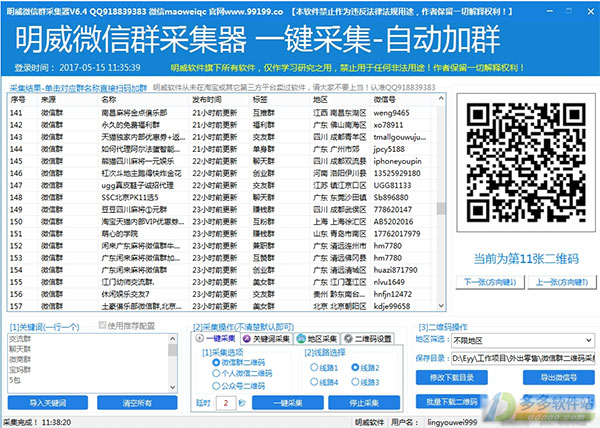Screen dimensions: 600x428
Task: Click the 延时 seconds input field
Action: pyautogui.click(x=227, y=402)
